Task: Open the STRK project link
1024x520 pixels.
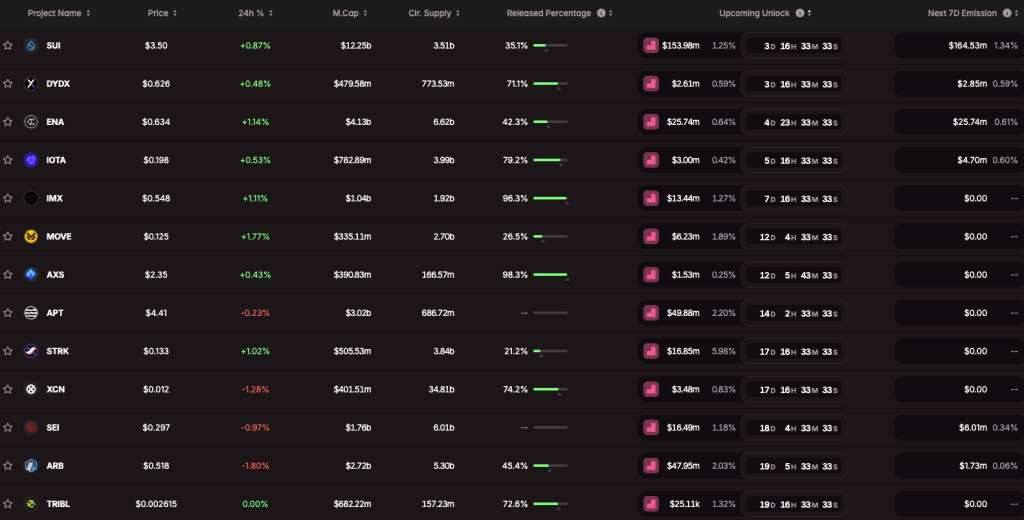Action: click(x=57, y=351)
